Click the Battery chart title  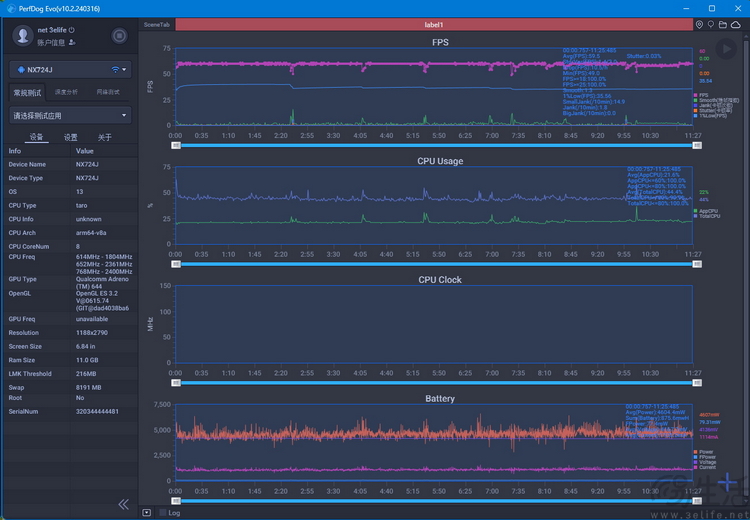[440, 398]
